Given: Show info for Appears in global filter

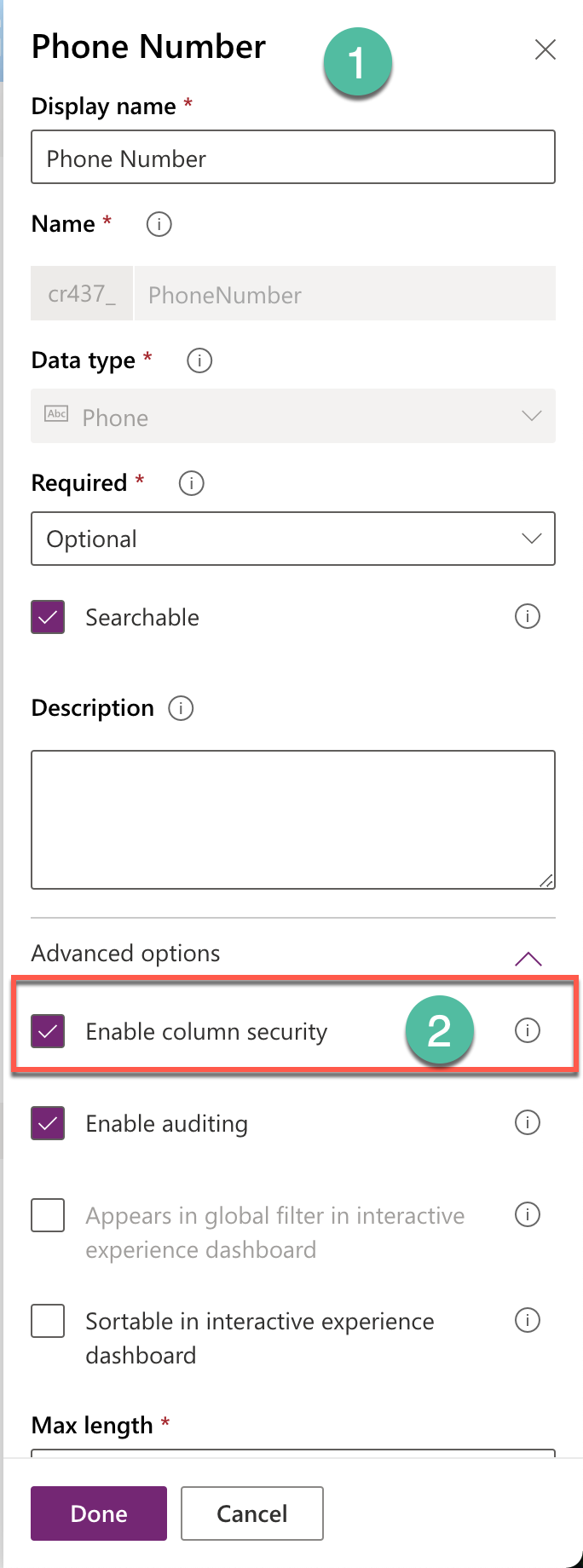Looking at the screenshot, I should coord(528,1214).
